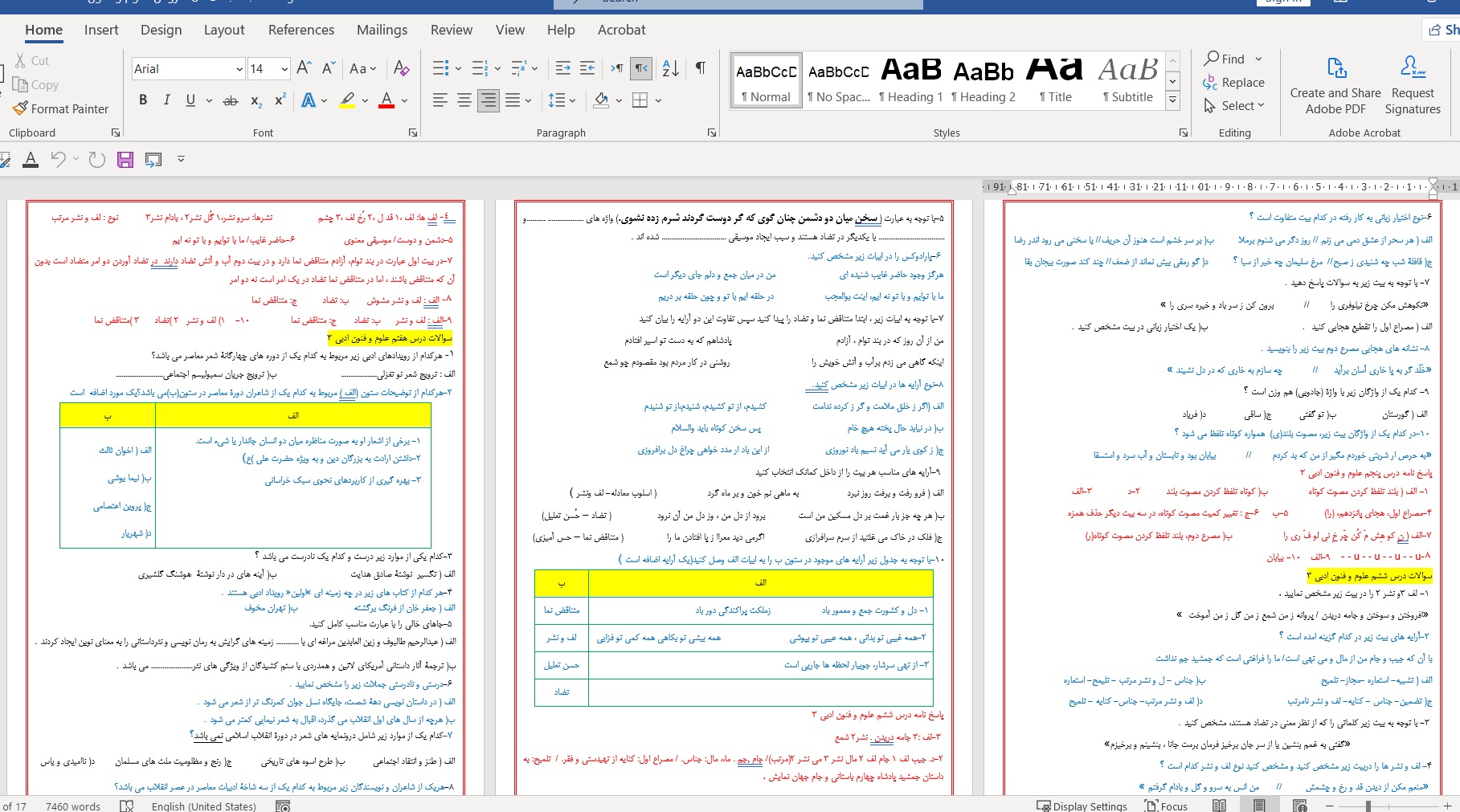
Task: Click the Clear All Formatting icon
Action: [x=402, y=68]
